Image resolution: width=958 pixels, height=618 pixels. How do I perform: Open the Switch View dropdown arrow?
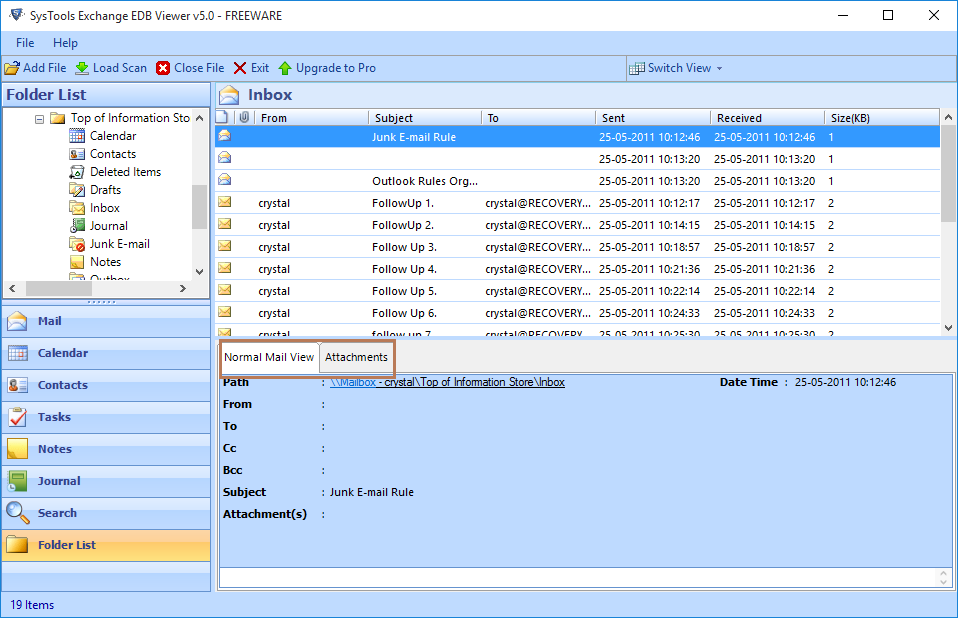pos(719,68)
